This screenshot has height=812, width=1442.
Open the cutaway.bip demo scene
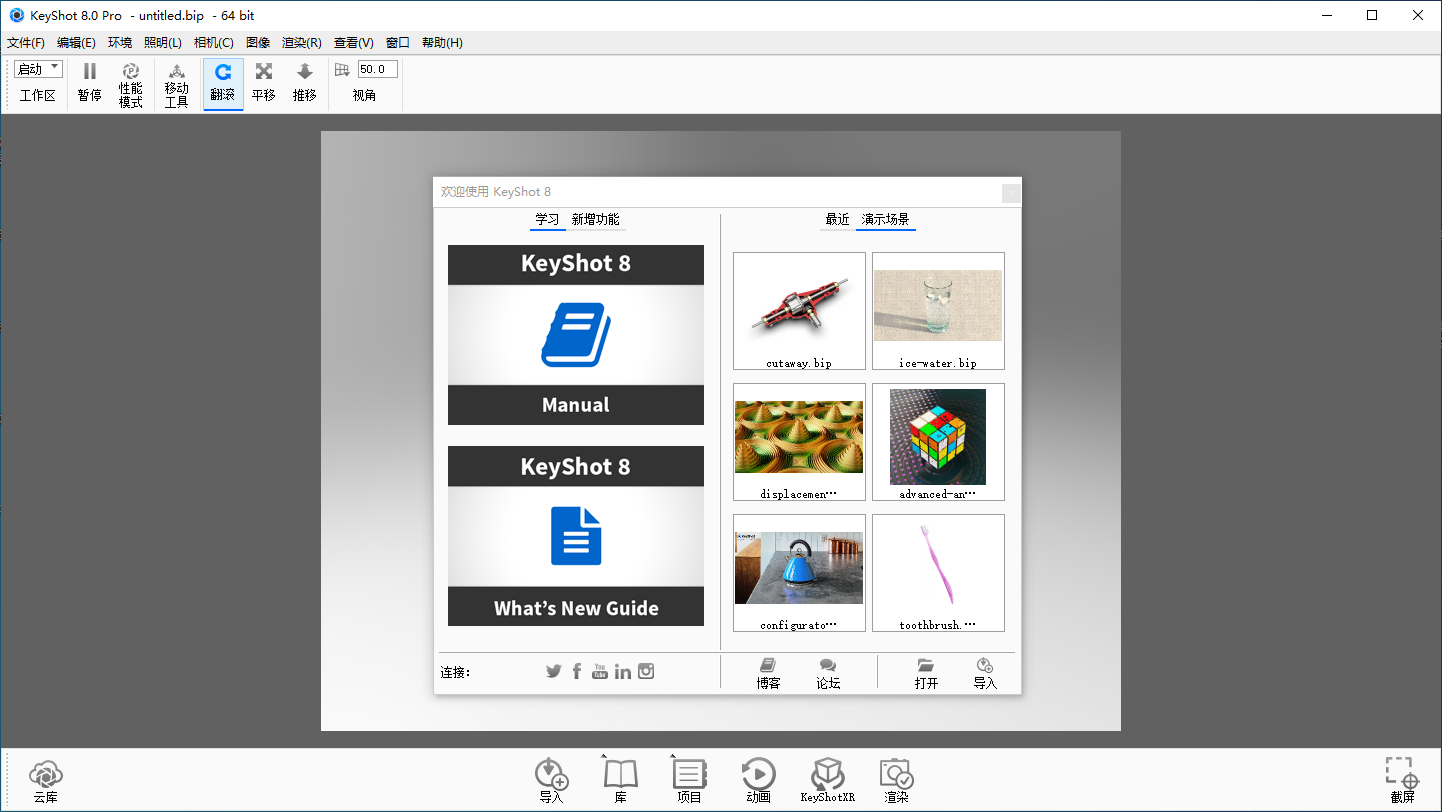pos(799,311)
